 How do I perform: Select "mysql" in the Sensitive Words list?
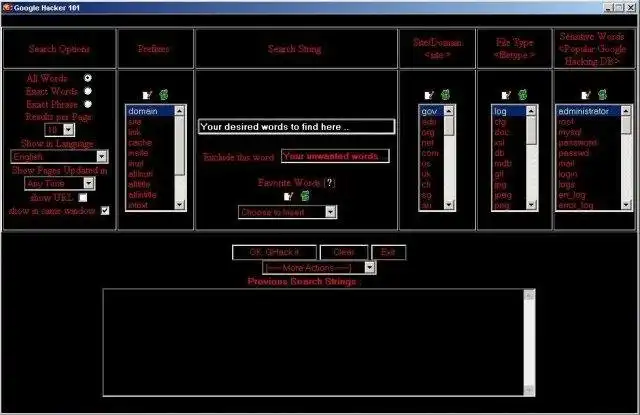589,132
